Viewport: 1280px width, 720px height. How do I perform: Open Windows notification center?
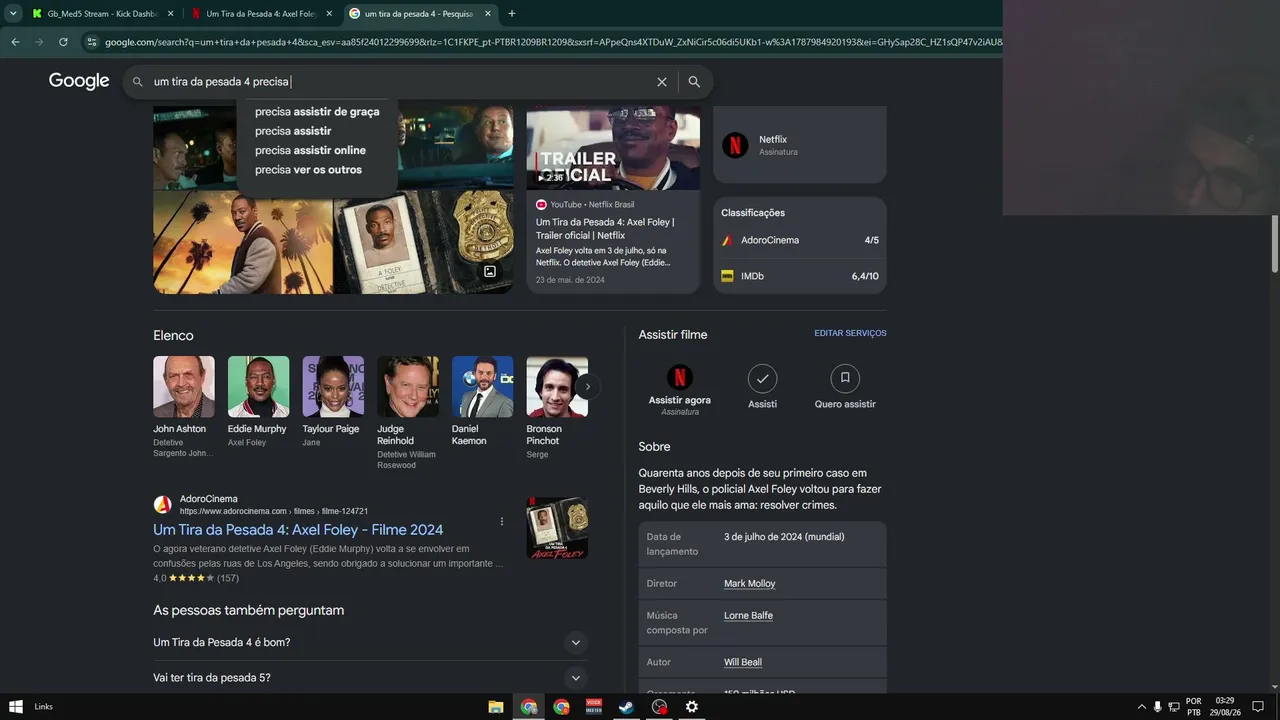click(x=1258, y=707)
